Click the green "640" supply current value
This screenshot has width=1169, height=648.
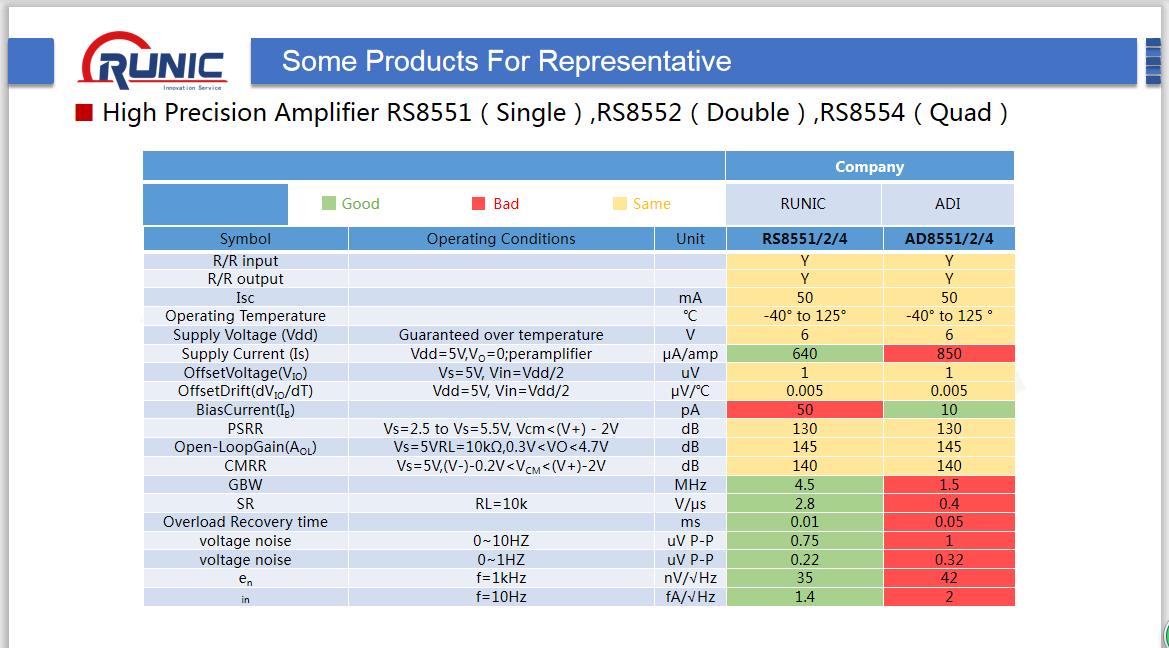pyautogui.click(x=804, y=353)
